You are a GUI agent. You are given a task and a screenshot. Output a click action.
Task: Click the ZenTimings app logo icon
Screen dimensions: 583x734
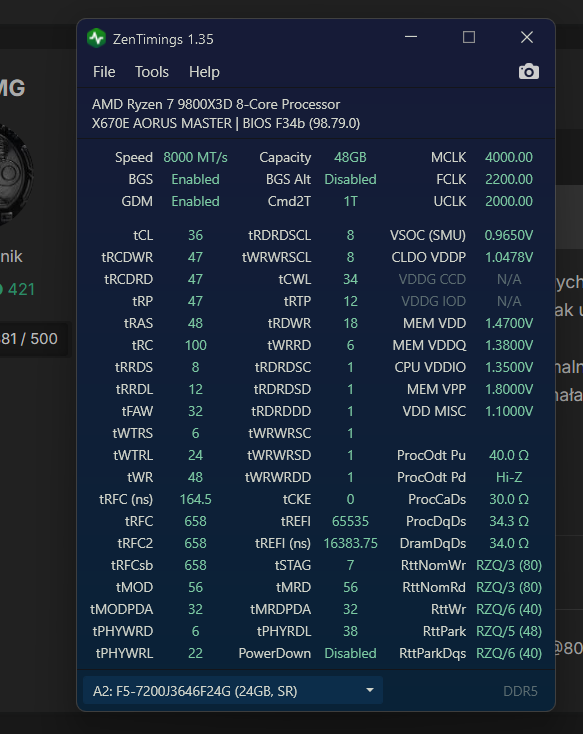(x=96, y=38)
